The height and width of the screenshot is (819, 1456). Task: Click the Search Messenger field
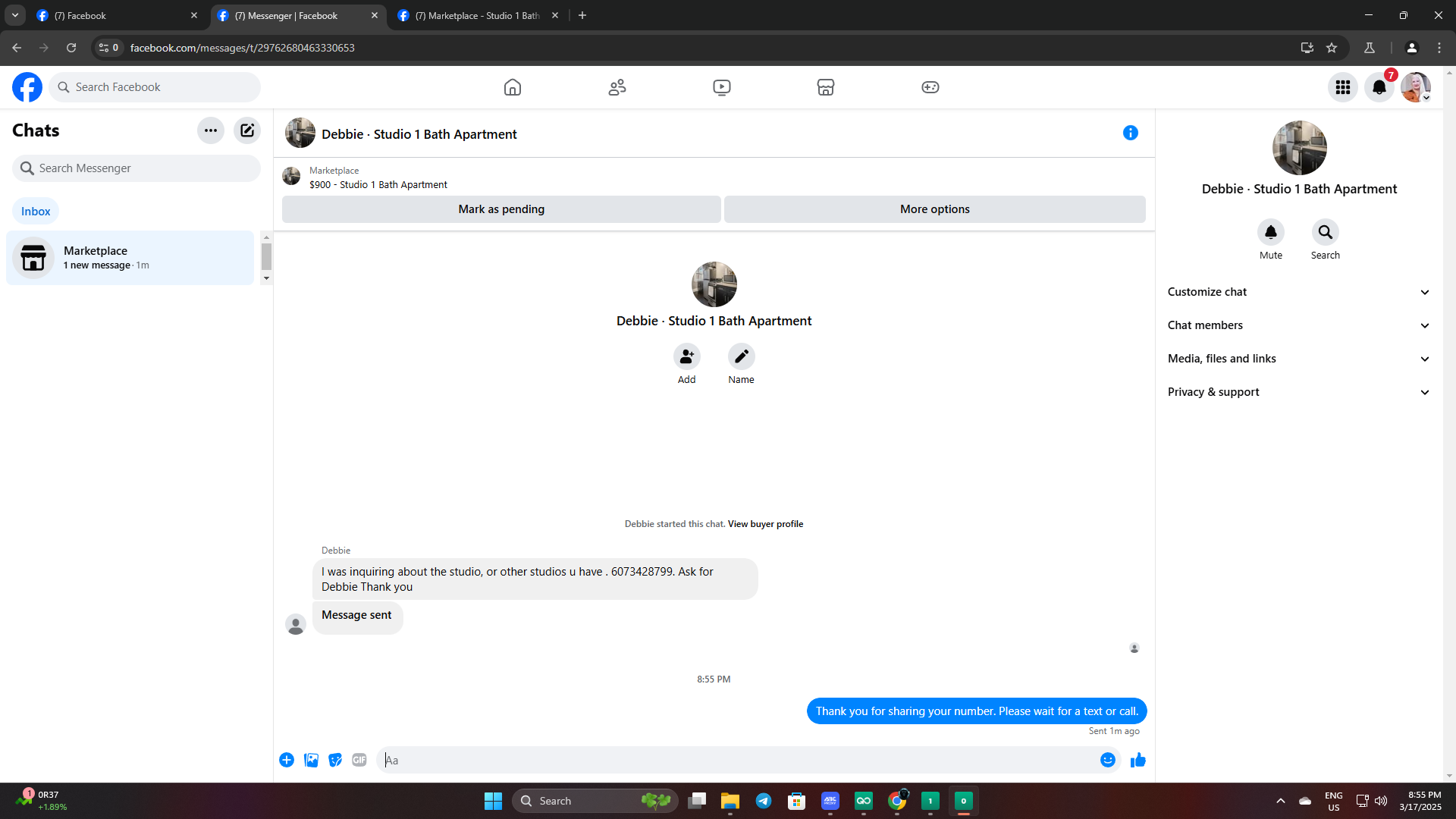[x=136, y=168]
